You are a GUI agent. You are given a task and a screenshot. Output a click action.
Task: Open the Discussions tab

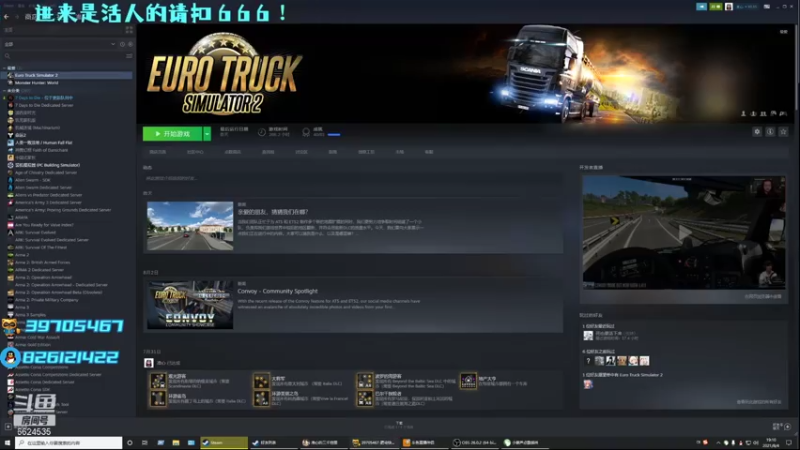click(x=302, y=152)
